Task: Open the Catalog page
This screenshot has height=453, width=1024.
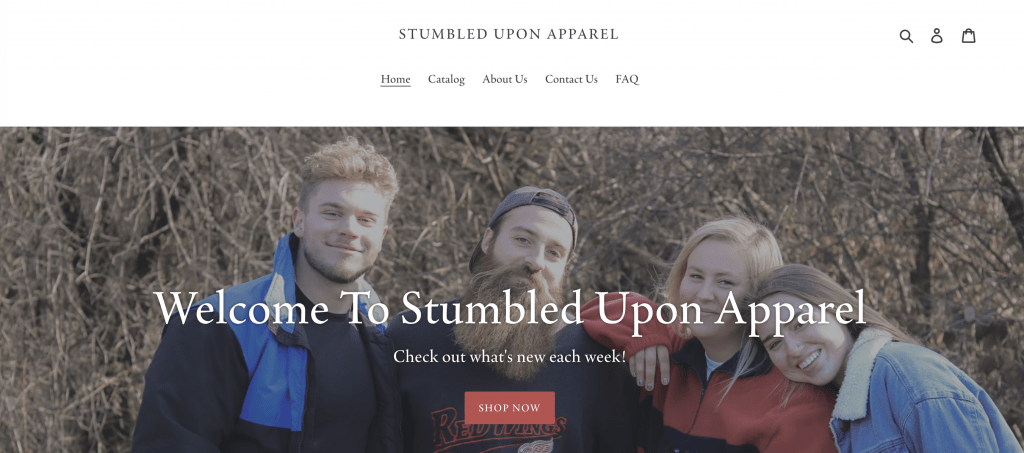Action: click(446, 79)
